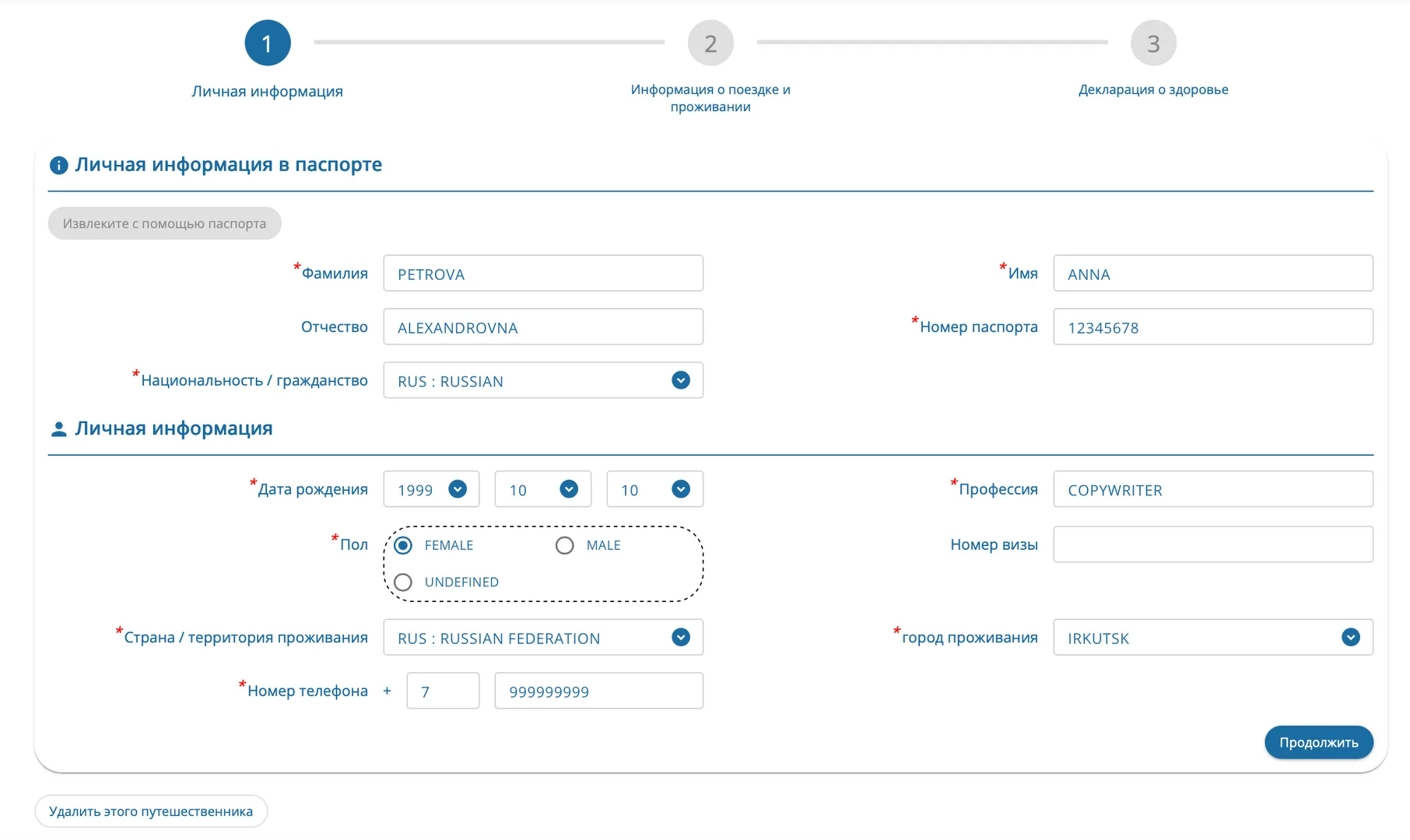Select the MALE radio button
Viewport: 1410px width, 840px height.
pos(565,545)
